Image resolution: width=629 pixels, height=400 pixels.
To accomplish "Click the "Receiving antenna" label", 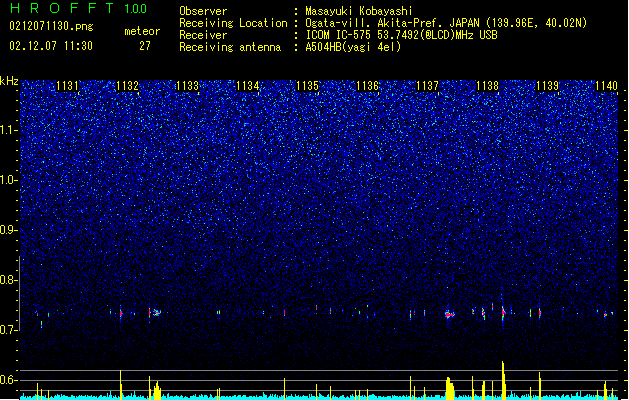I will click(x=230, y=47).
